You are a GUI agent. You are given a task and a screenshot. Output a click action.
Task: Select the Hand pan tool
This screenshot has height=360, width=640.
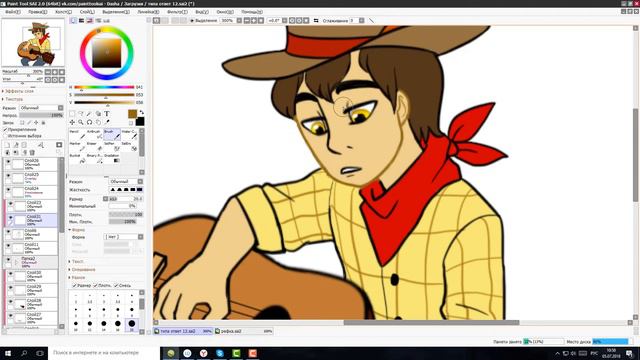tap(98, 122)
